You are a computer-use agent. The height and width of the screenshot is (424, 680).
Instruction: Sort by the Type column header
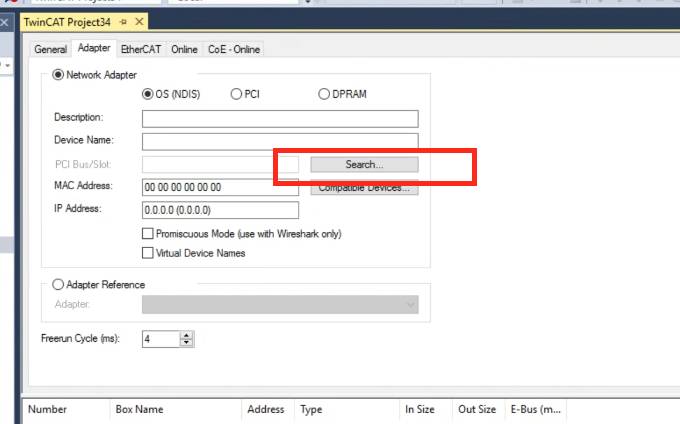(347, 409)
